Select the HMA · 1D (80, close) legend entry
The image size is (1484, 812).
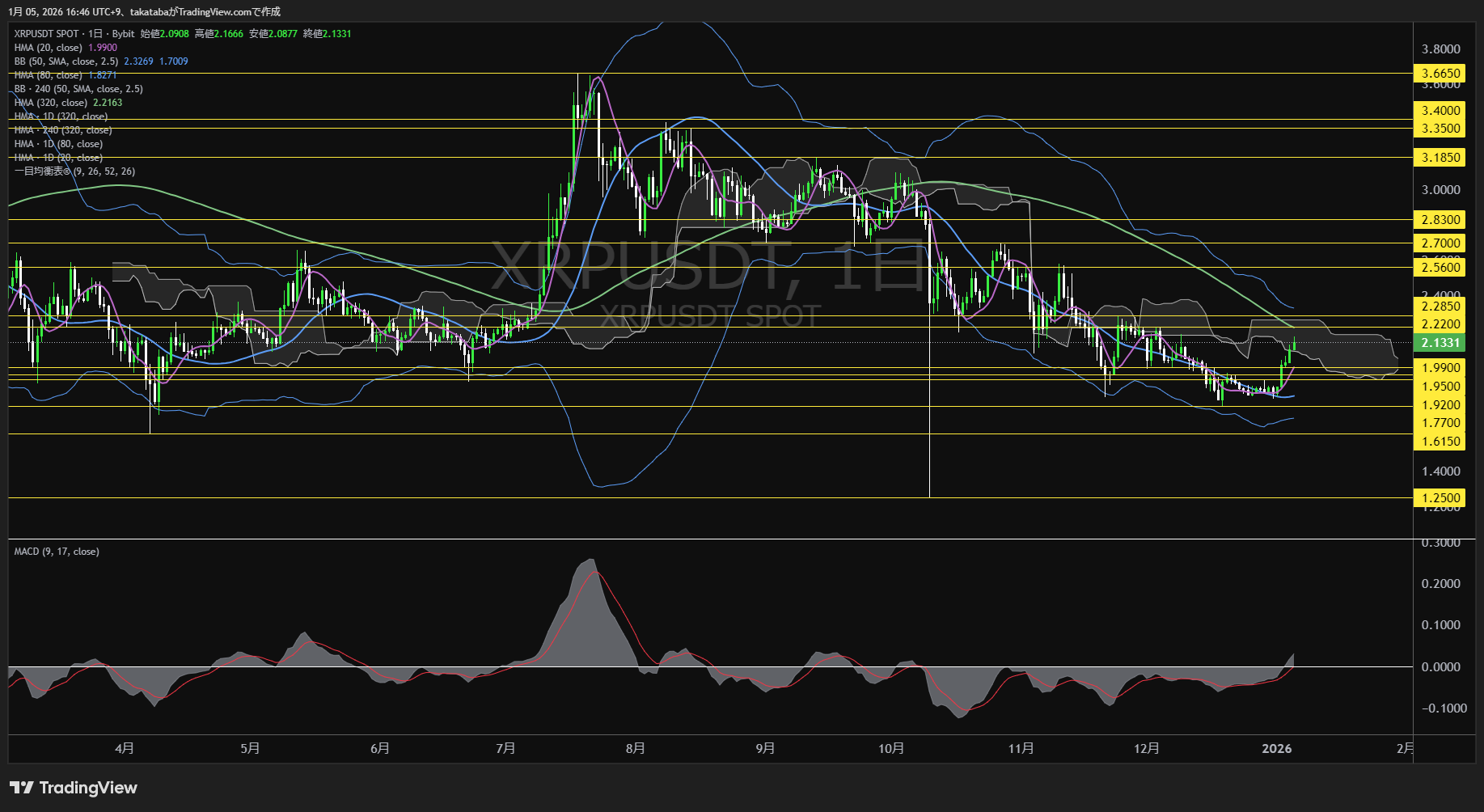57,143
